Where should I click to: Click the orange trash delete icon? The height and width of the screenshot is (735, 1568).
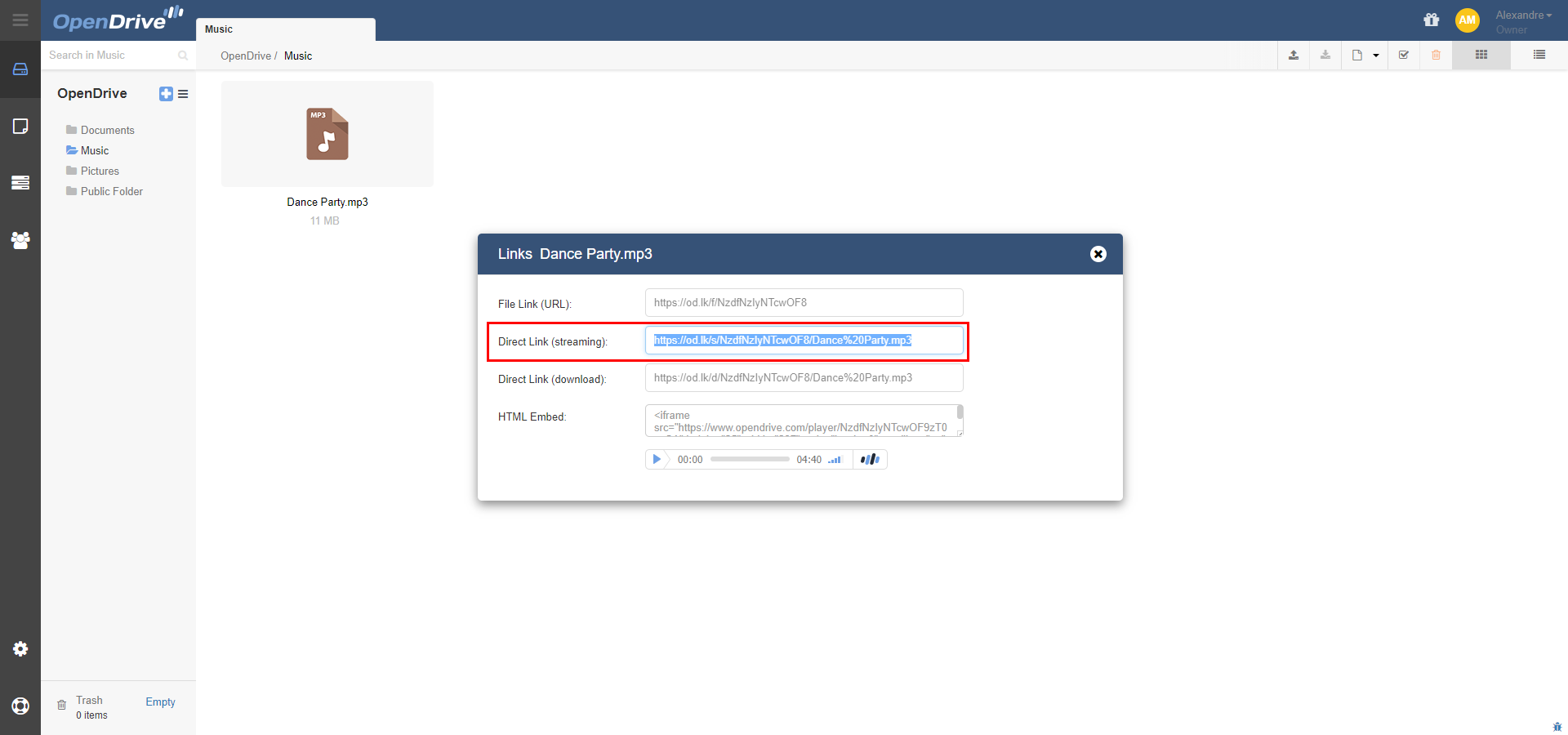[1436, 56]
